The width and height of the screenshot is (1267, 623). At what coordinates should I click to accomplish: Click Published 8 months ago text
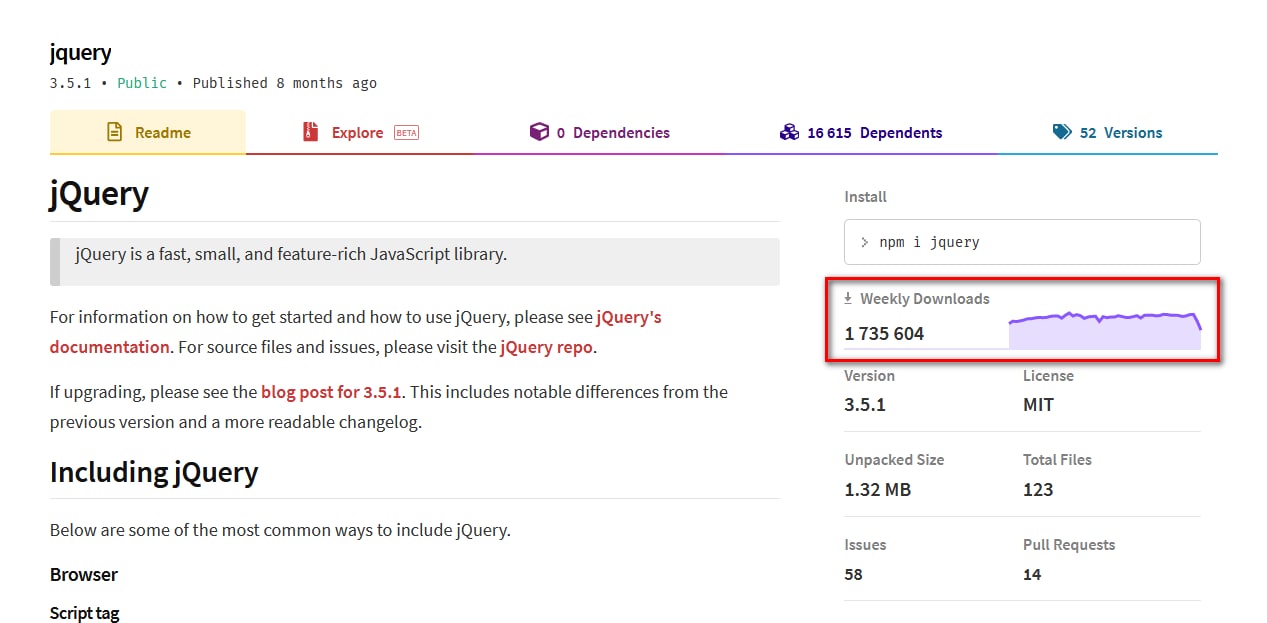coord(285,83)
